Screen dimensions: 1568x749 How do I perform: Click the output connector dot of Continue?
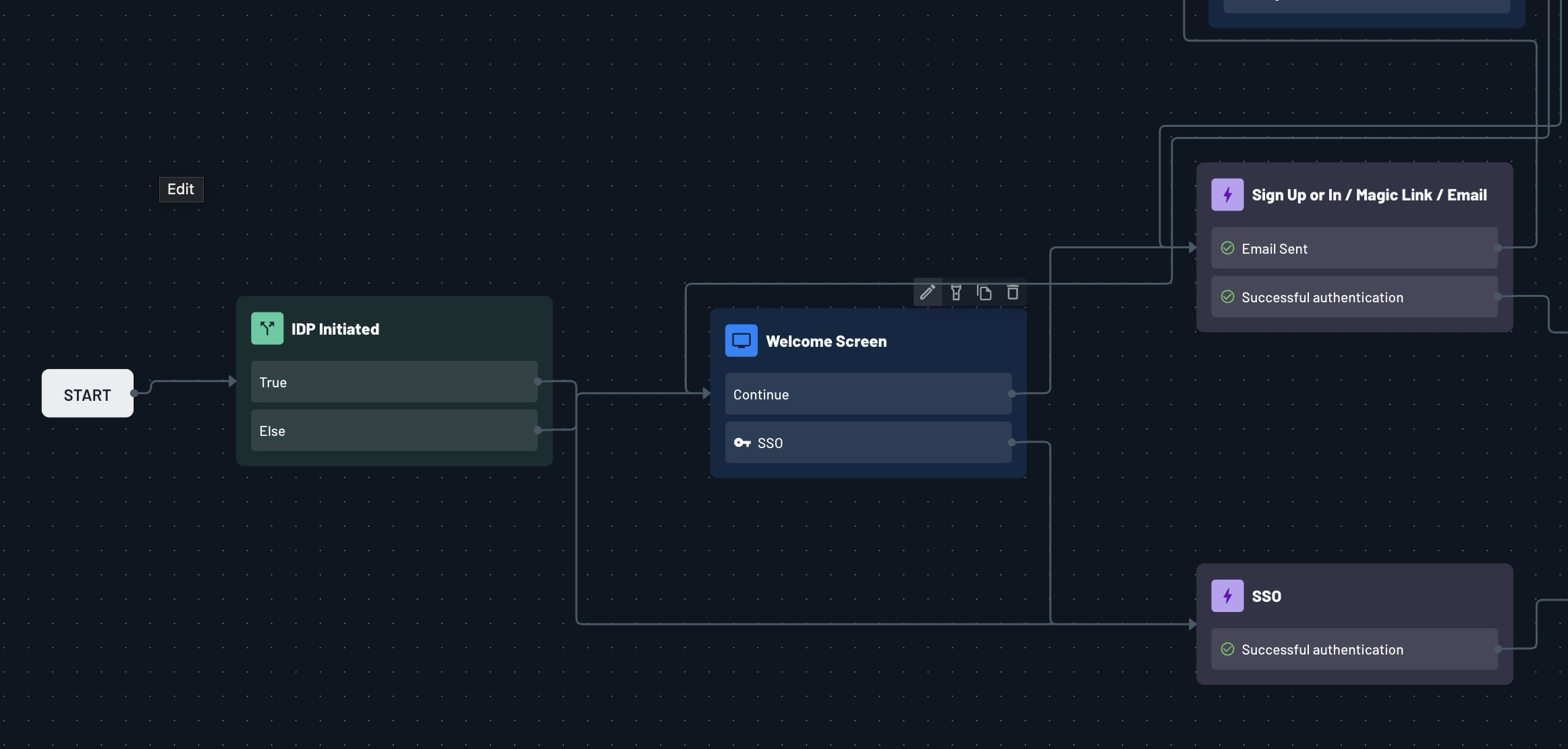coord(1011,393)
